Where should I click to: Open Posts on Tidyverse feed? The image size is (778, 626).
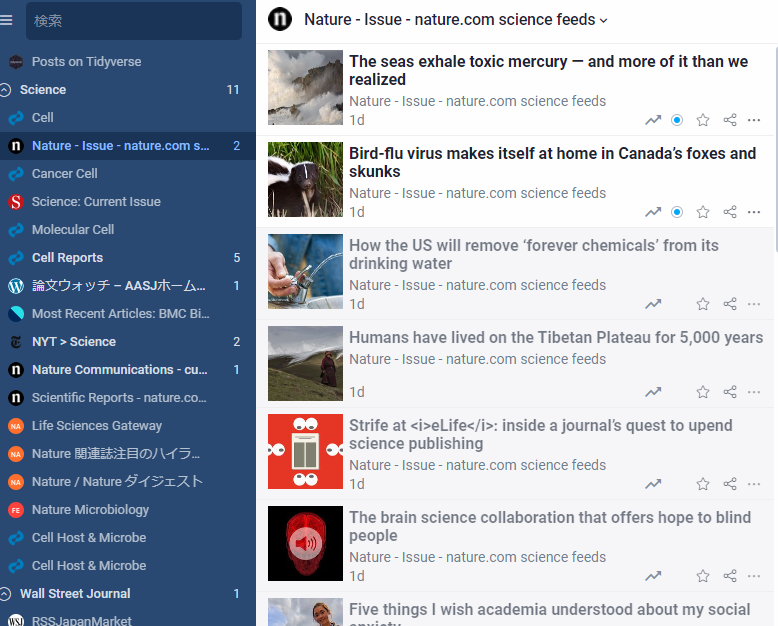[86, 62]
